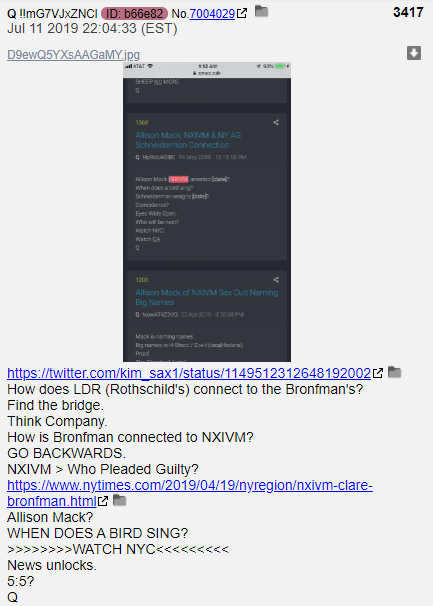
Task: Click the drop number 3417
Action: (408, 12)
